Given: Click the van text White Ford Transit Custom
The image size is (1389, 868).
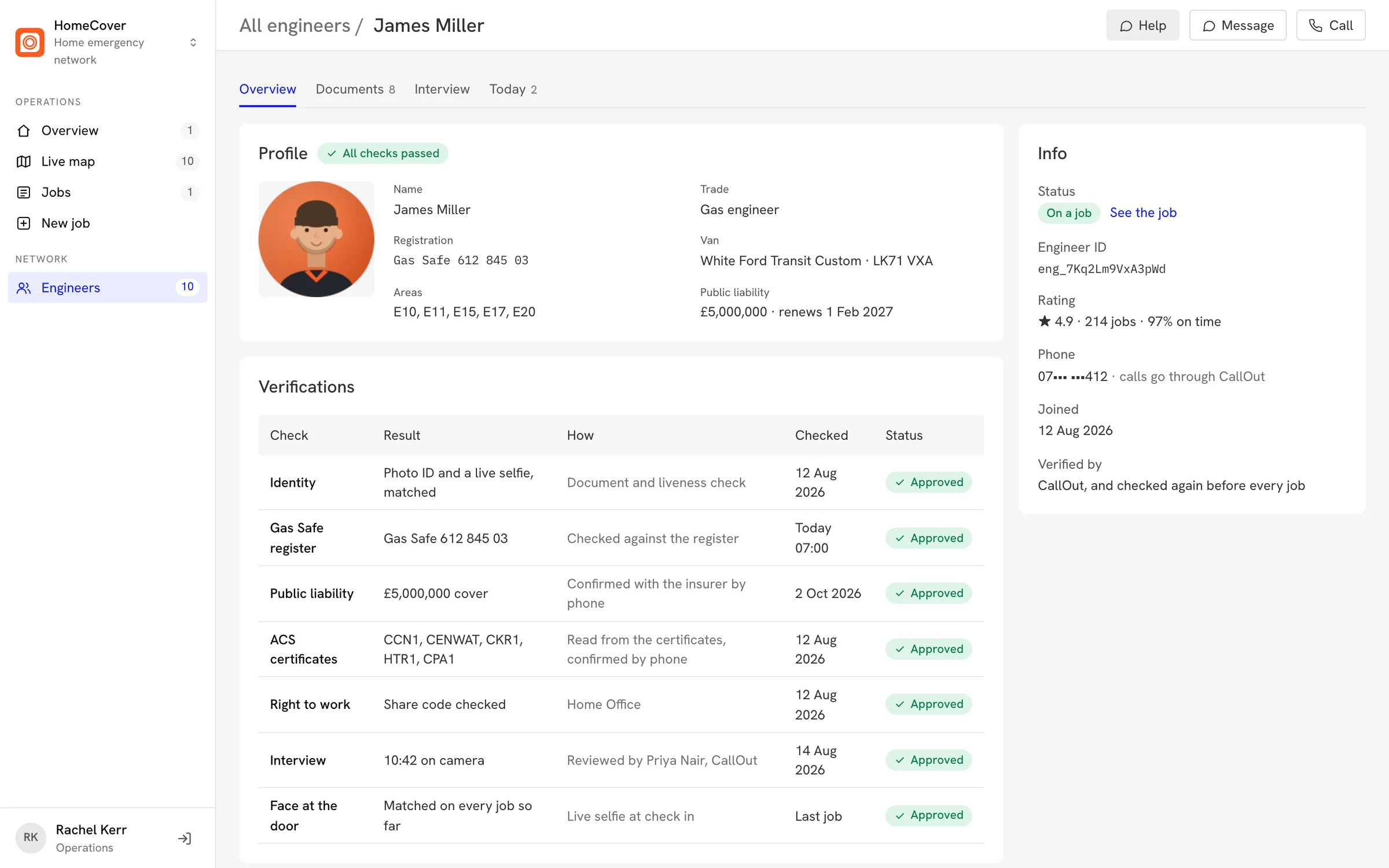Looking at the screenshot, I should point(781,261).
